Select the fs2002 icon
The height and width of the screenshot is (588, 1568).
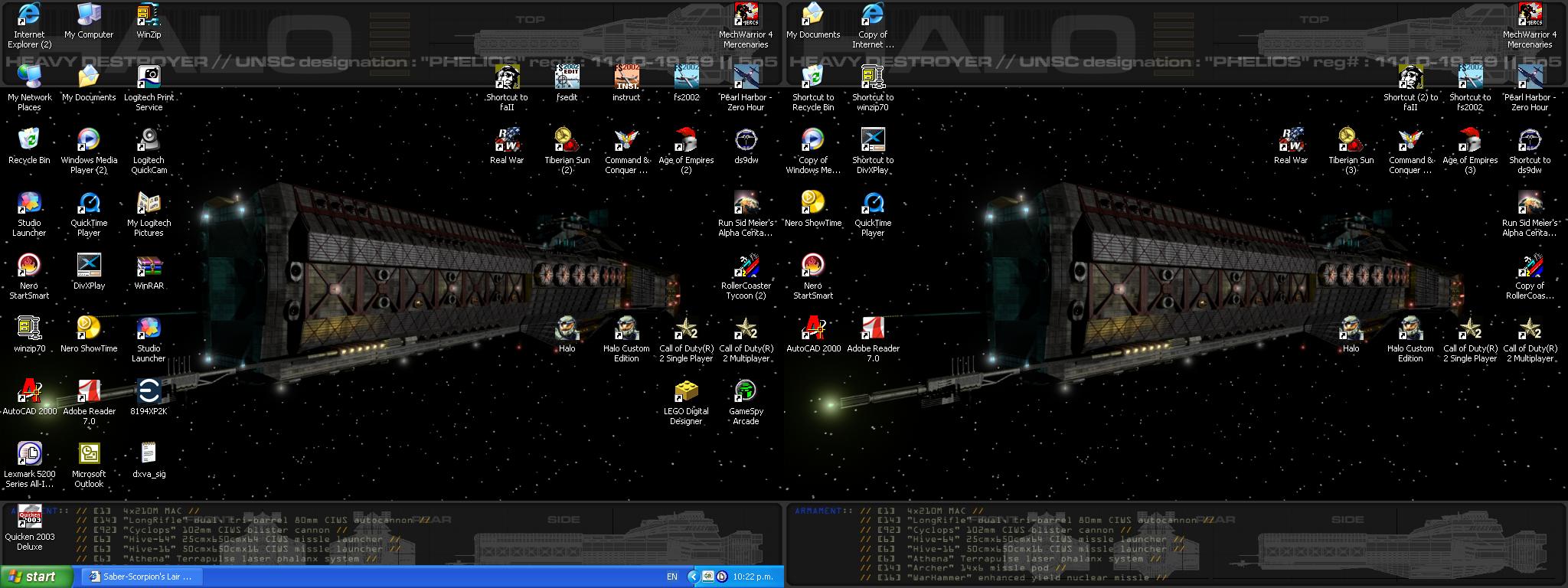coord(686,83)
